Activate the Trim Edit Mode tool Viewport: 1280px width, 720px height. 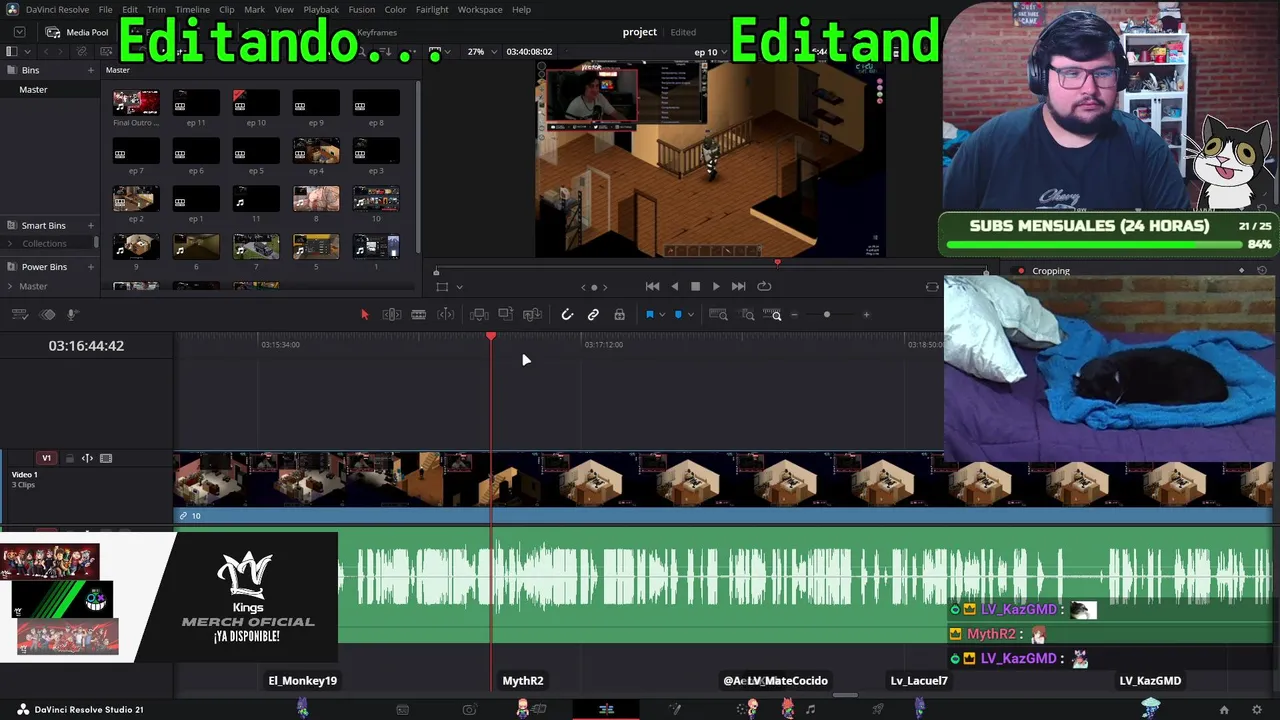tap(392, 315)
